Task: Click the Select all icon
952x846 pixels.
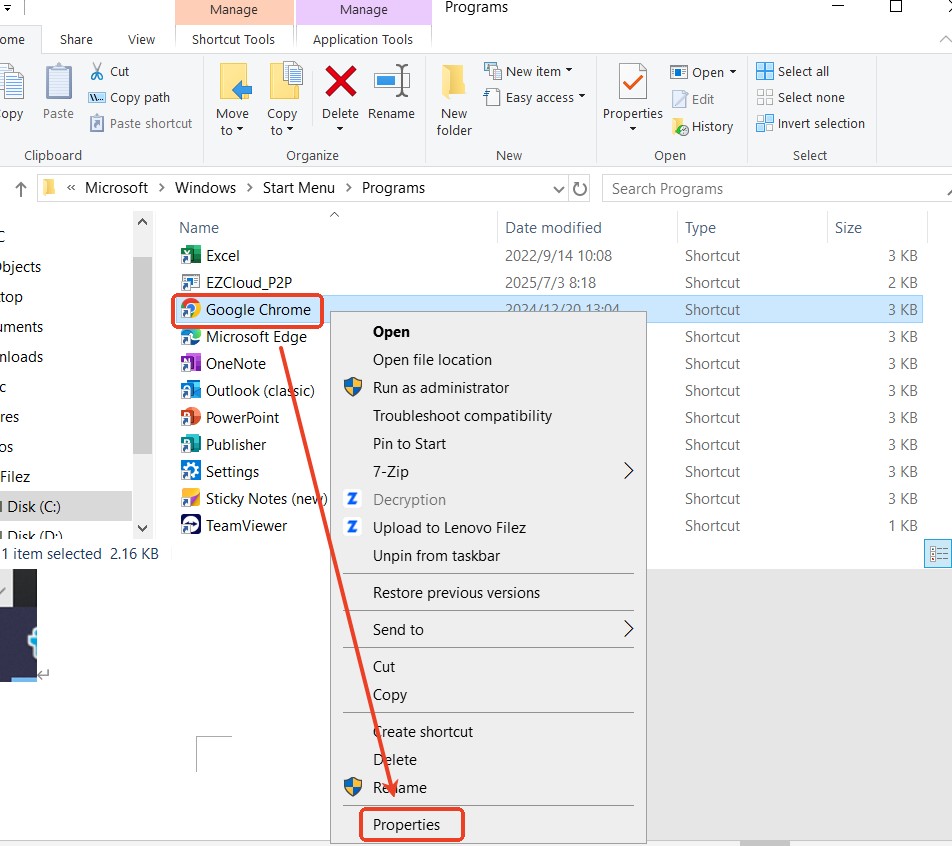Action: [x=765, y=71]
